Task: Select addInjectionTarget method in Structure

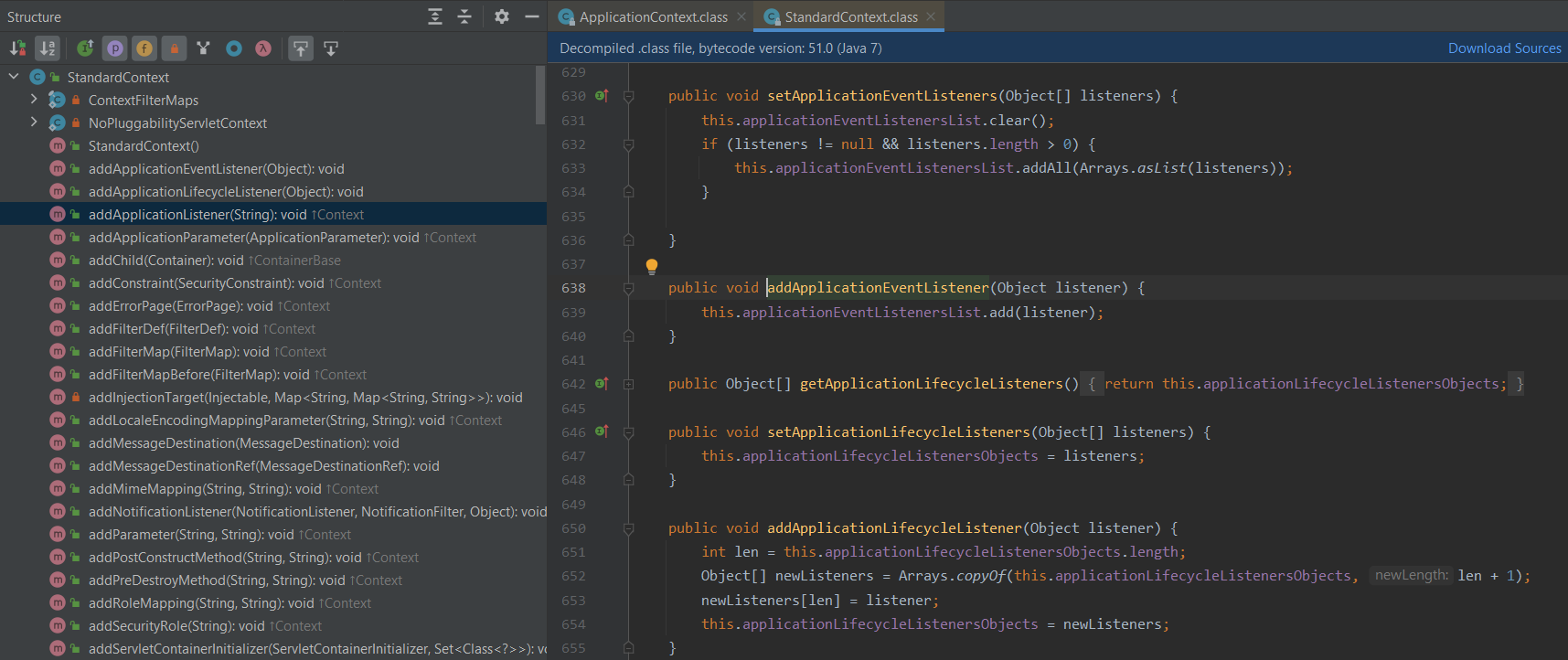Action: [273, 397]
